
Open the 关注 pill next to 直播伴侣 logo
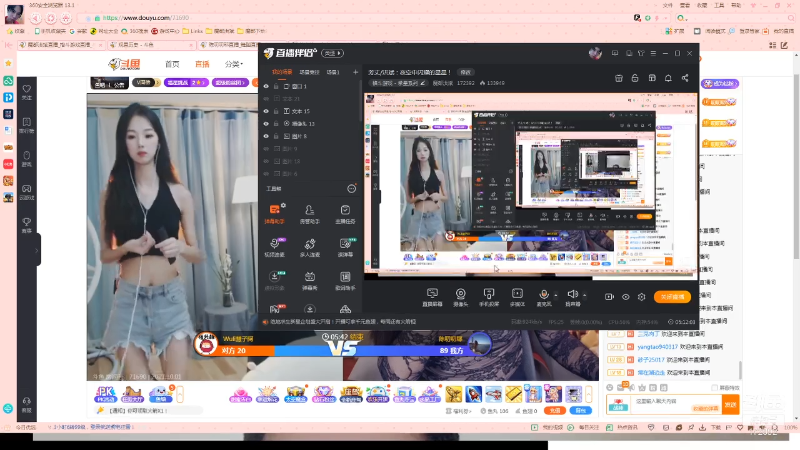click(332, 53)
